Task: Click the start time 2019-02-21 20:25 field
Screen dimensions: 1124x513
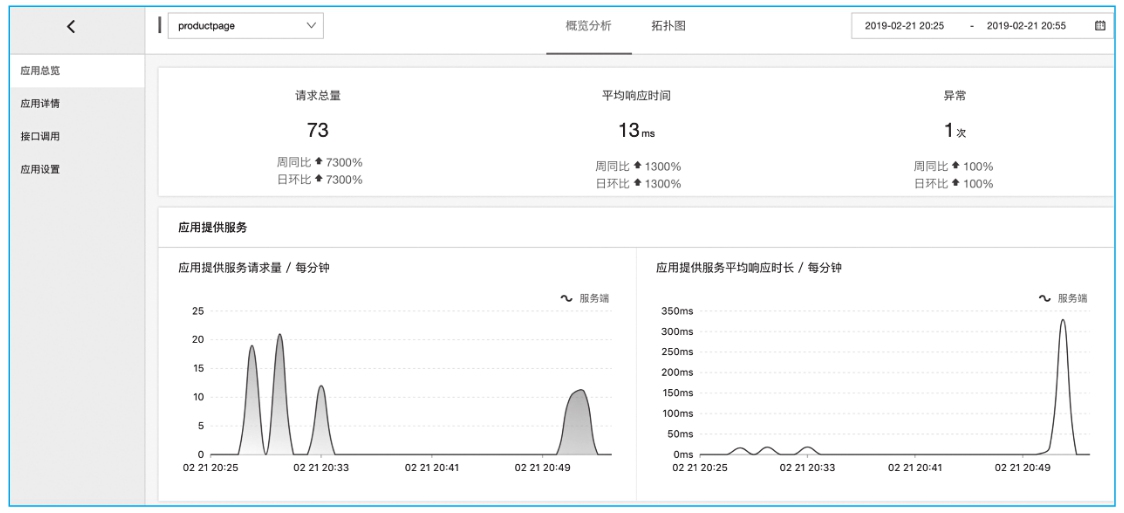Action: point(904,26)
